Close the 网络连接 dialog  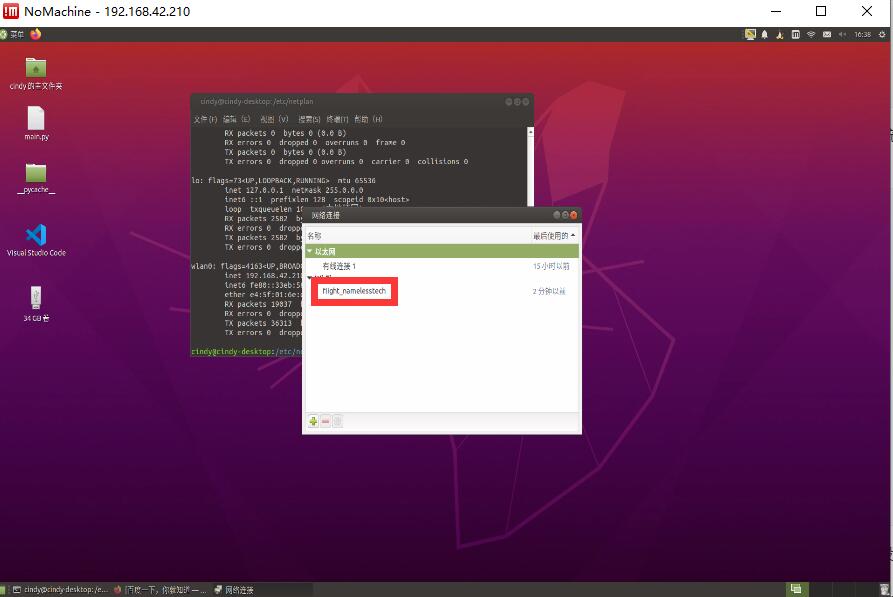[x=574, y=215]
